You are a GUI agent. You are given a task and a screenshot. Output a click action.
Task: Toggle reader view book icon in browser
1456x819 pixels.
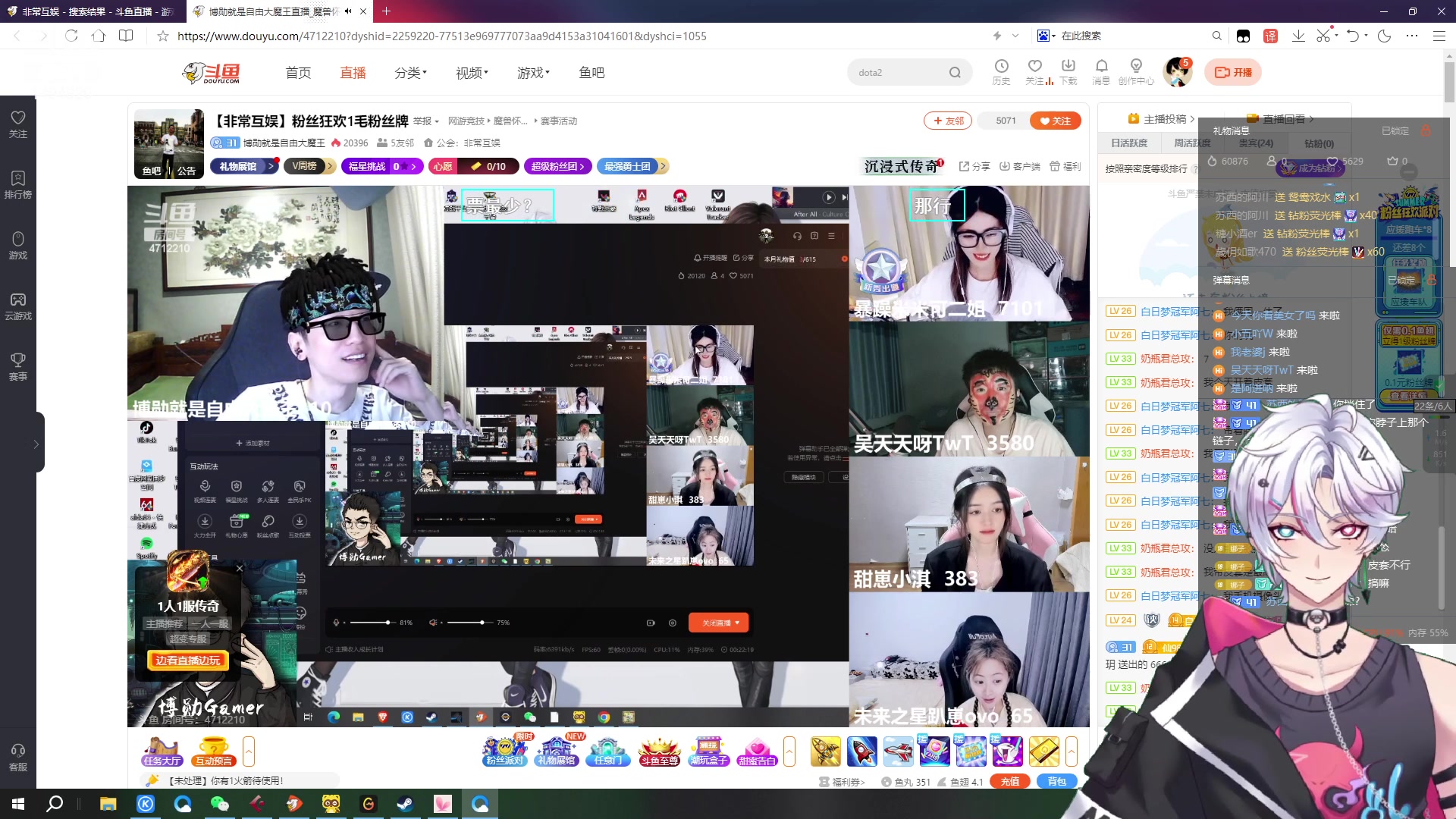(x=126, y=36)
